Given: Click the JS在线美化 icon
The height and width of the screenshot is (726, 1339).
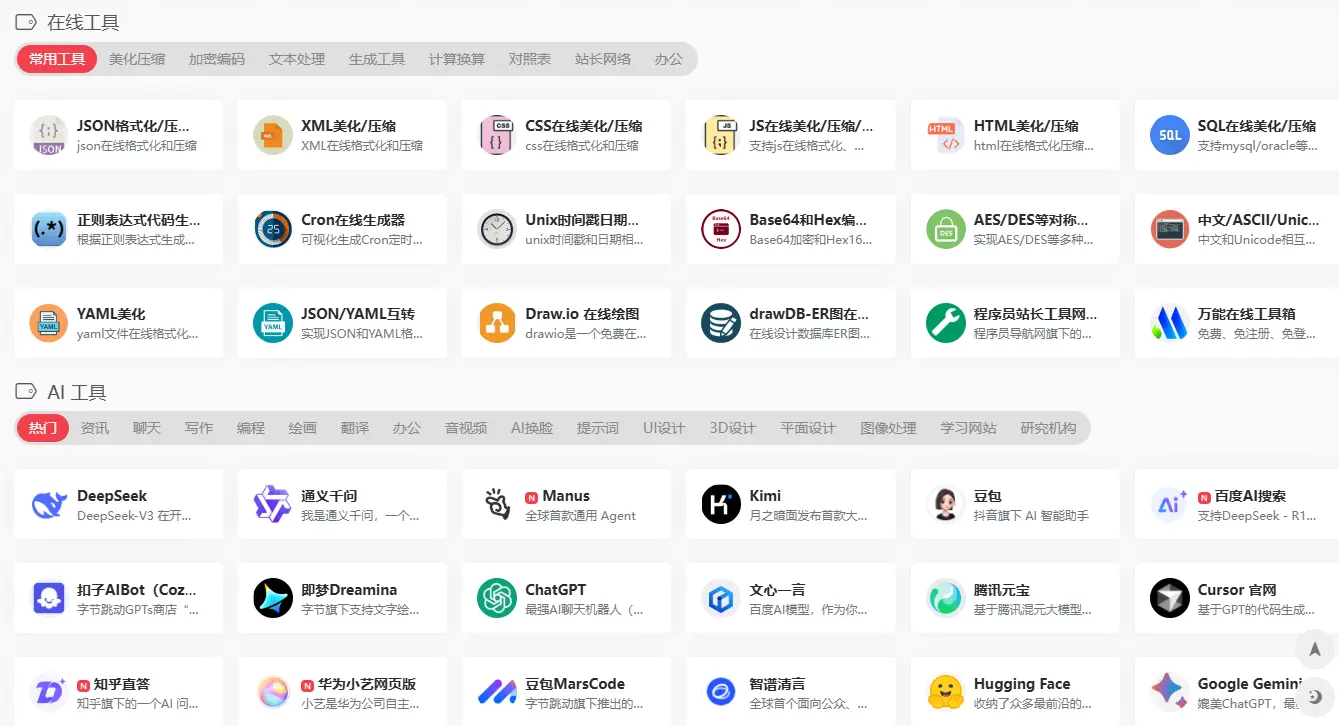Looking at the screenshot, I should (x=721, y=135).
